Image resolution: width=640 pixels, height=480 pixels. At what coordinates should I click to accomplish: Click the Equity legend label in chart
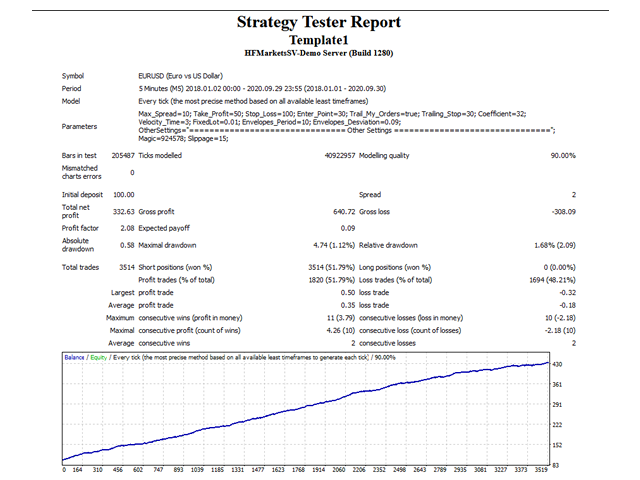[98, 357]
